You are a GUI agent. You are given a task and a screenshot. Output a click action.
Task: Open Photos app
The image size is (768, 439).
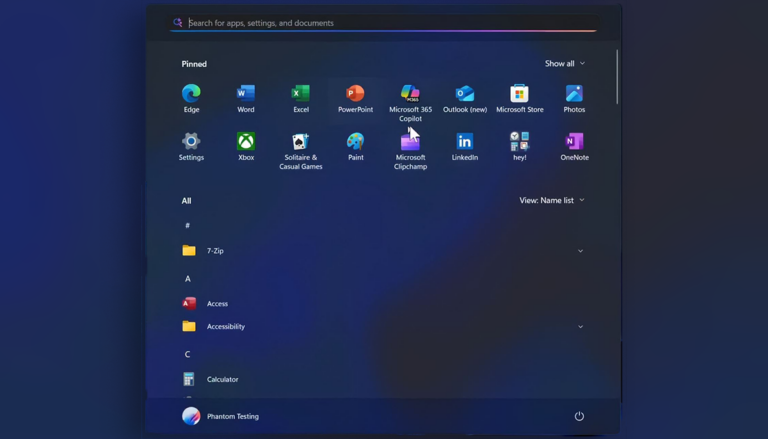tap(574, 98)
